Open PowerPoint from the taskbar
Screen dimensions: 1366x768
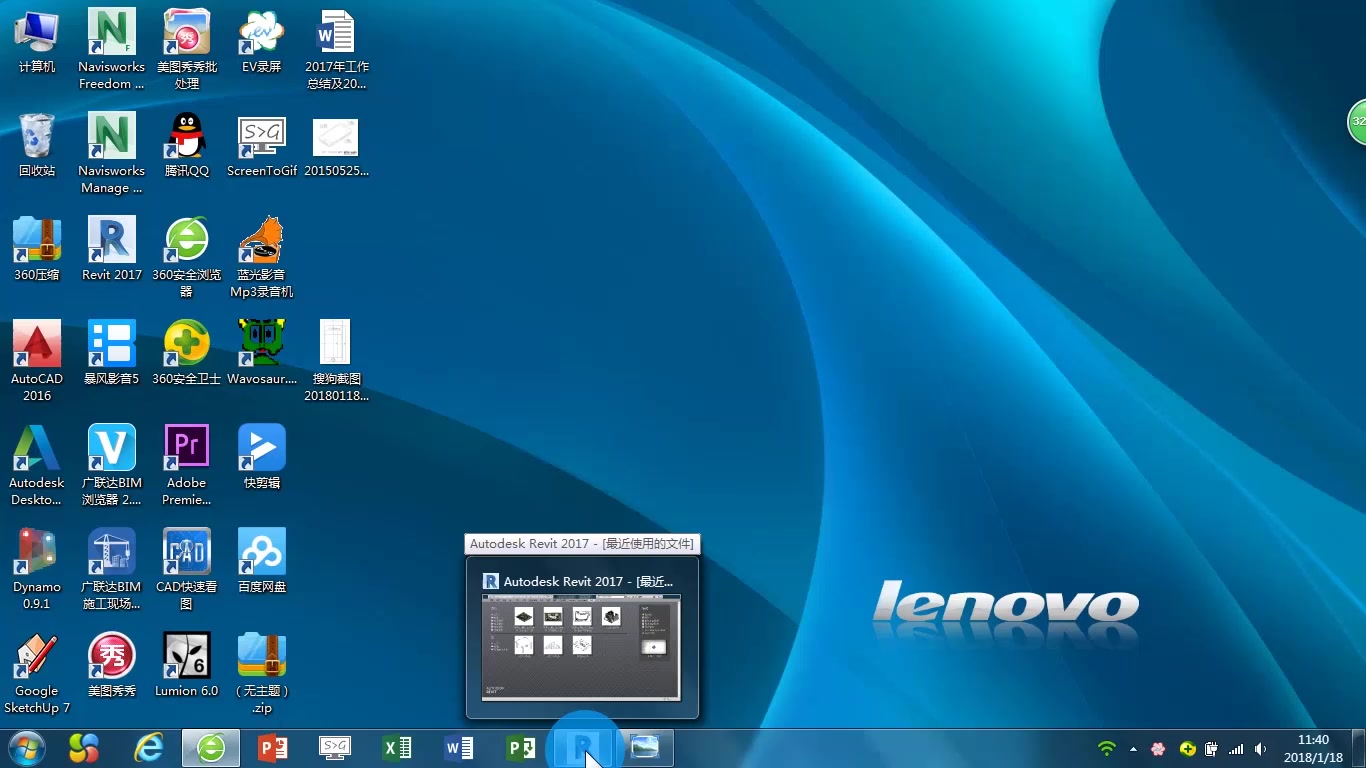[x=272, y=748]
